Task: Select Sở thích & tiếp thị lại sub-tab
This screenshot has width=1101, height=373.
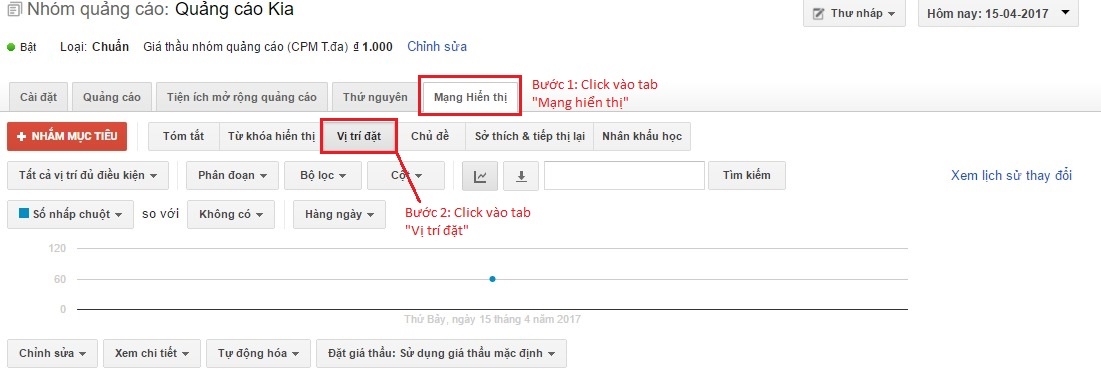Action: click(x=529, y=136)
